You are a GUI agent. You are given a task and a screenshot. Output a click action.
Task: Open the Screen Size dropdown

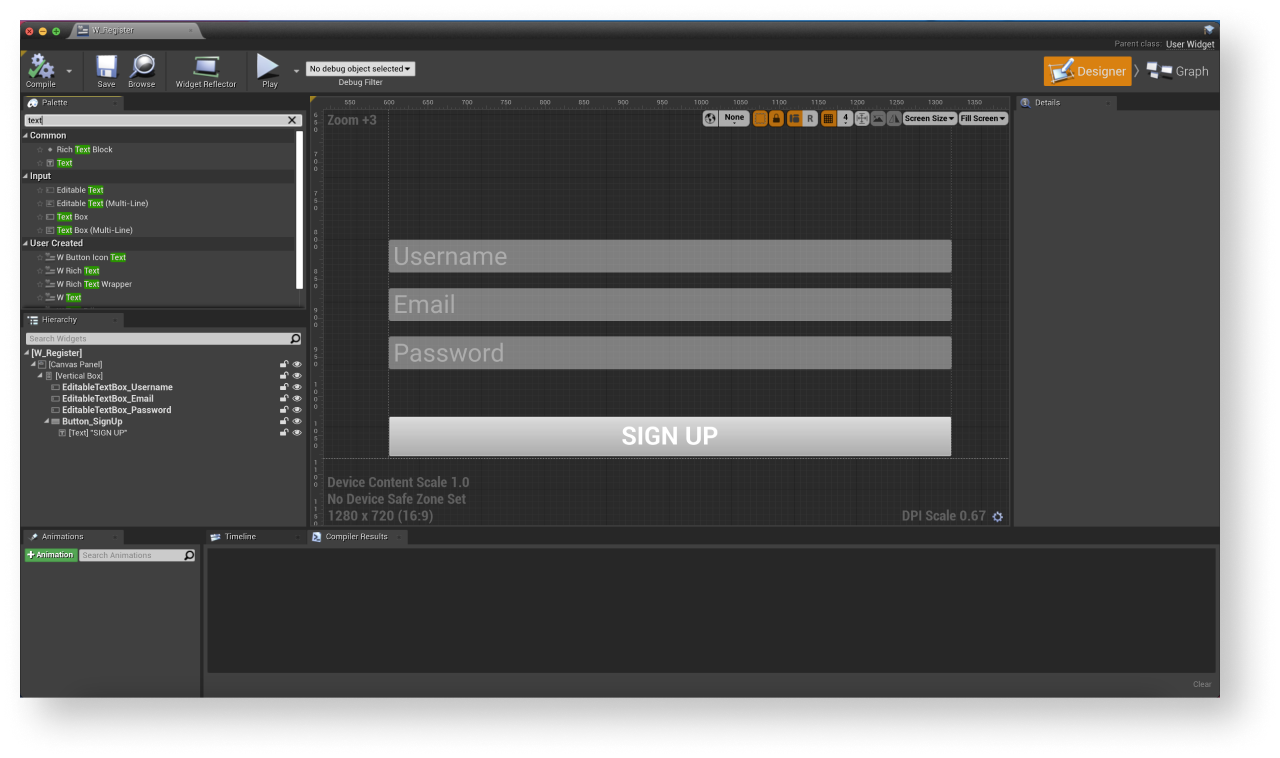click(929, 119)
